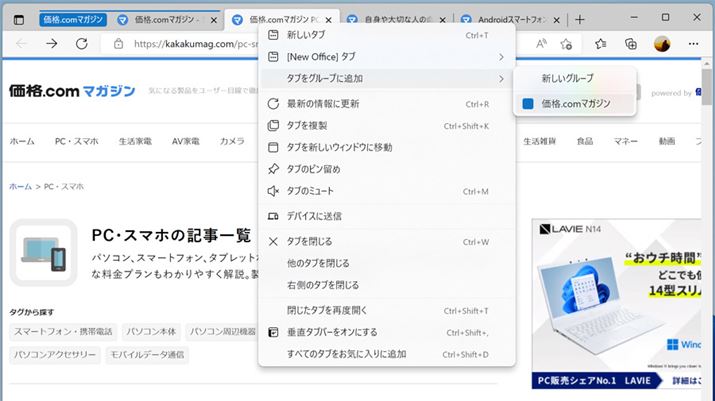Select タブを複製 from context menu
This screenshot has width=715, height=401.
tap(307, 126)
